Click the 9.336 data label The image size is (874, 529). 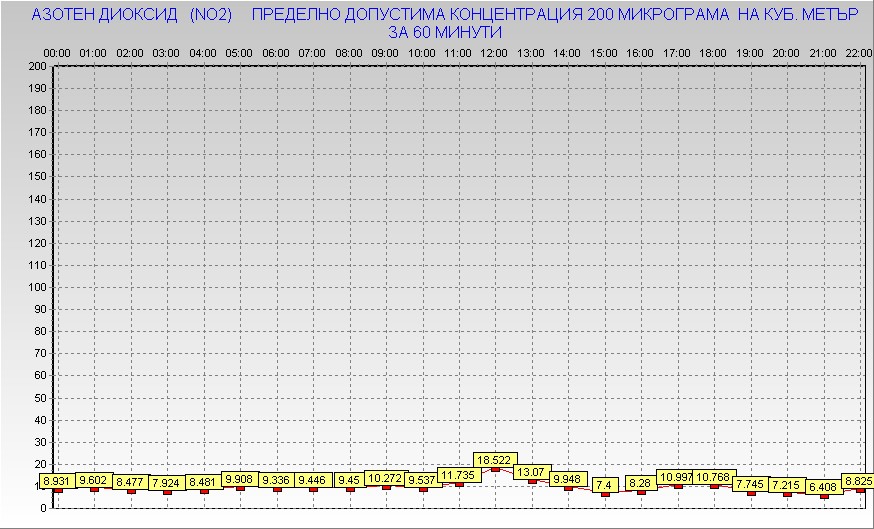pos(276,480)
